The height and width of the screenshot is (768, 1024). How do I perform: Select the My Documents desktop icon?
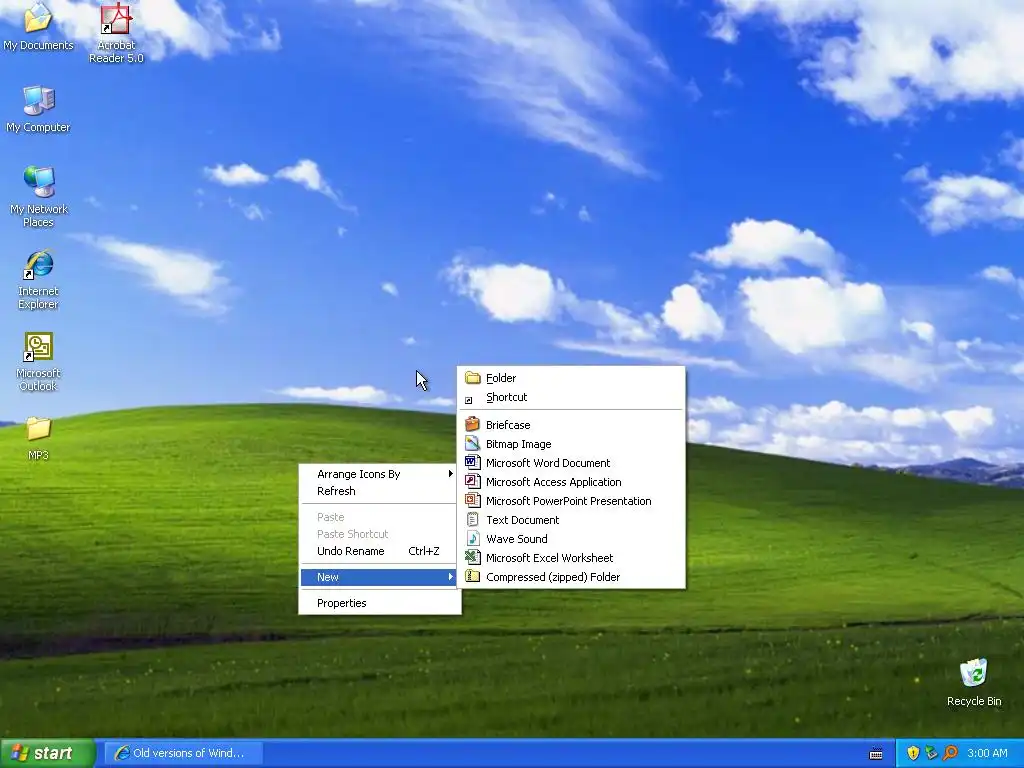pyautogui.click(x=38, y=27)
